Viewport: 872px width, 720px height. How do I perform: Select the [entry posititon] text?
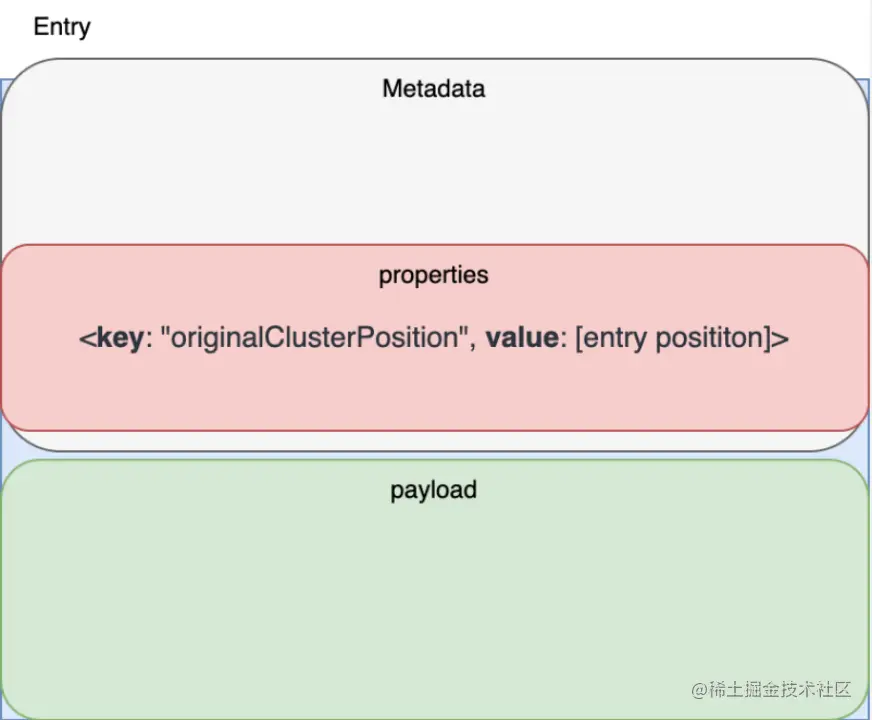pos(675,338)
